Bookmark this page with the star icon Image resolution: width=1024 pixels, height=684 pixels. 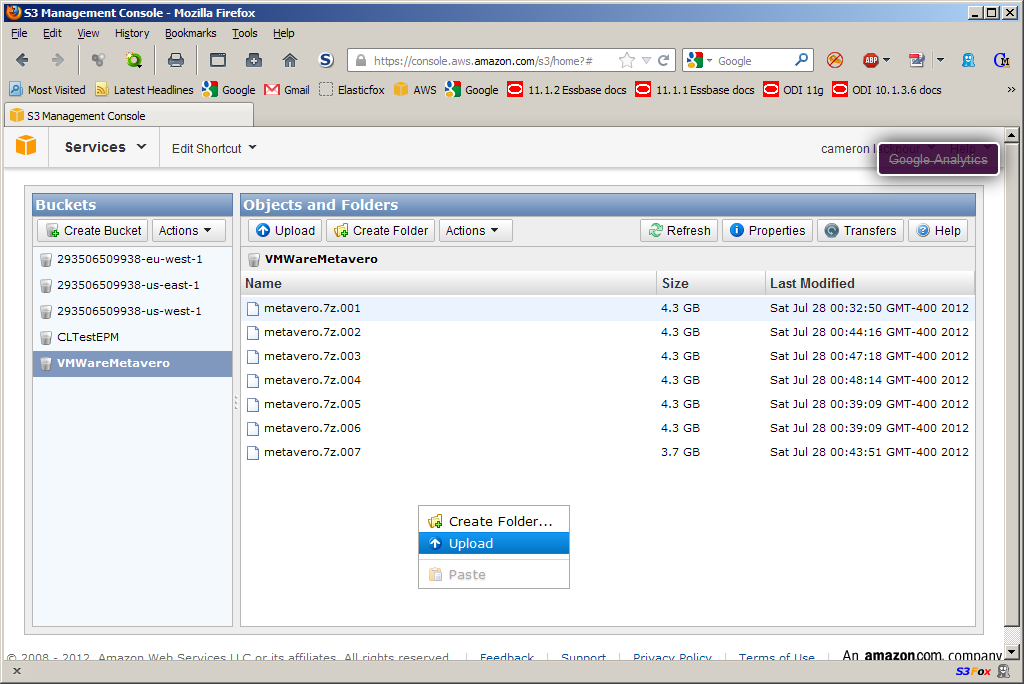[626, 60]
